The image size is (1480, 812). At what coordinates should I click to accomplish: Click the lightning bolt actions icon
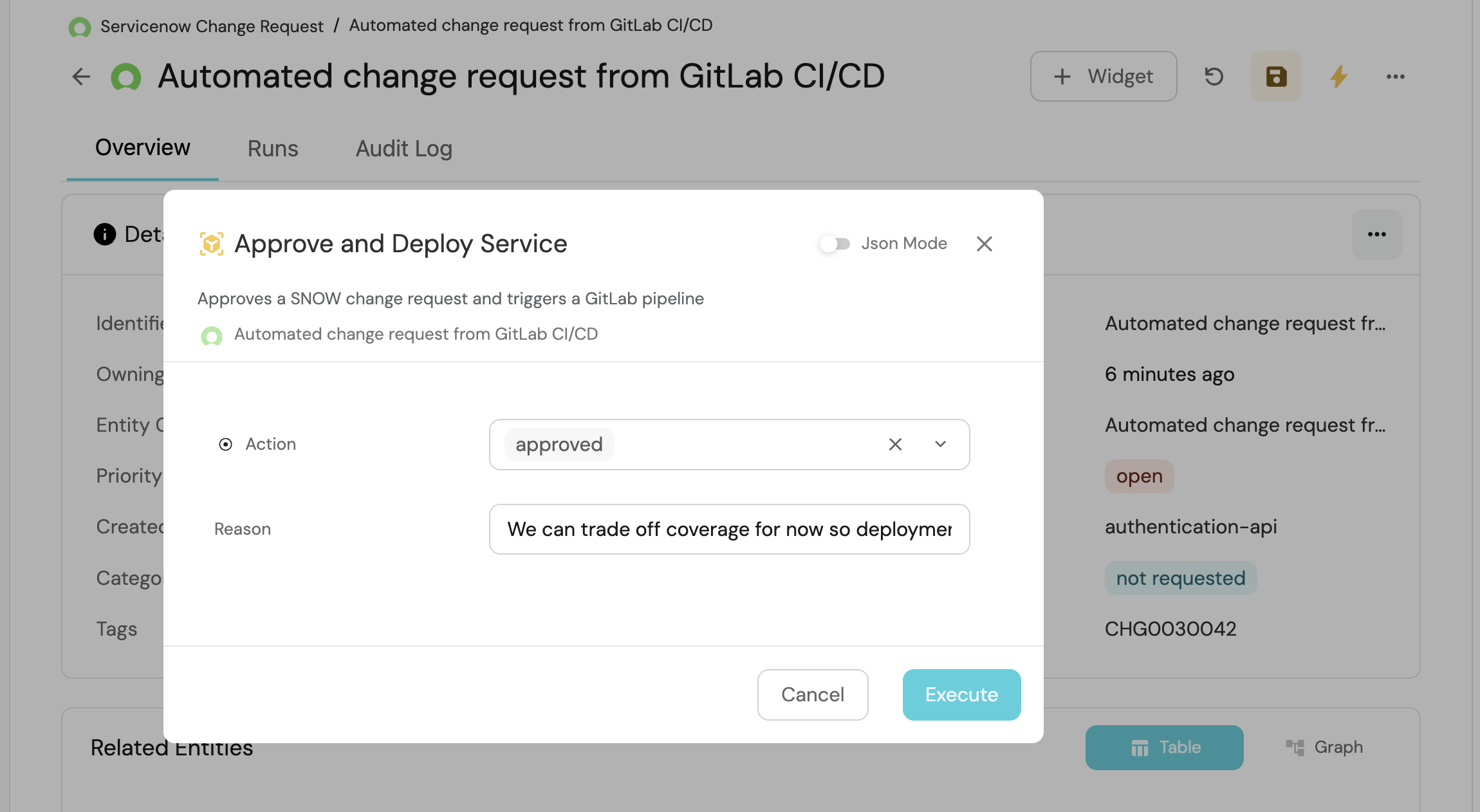tap(1339, 77)
